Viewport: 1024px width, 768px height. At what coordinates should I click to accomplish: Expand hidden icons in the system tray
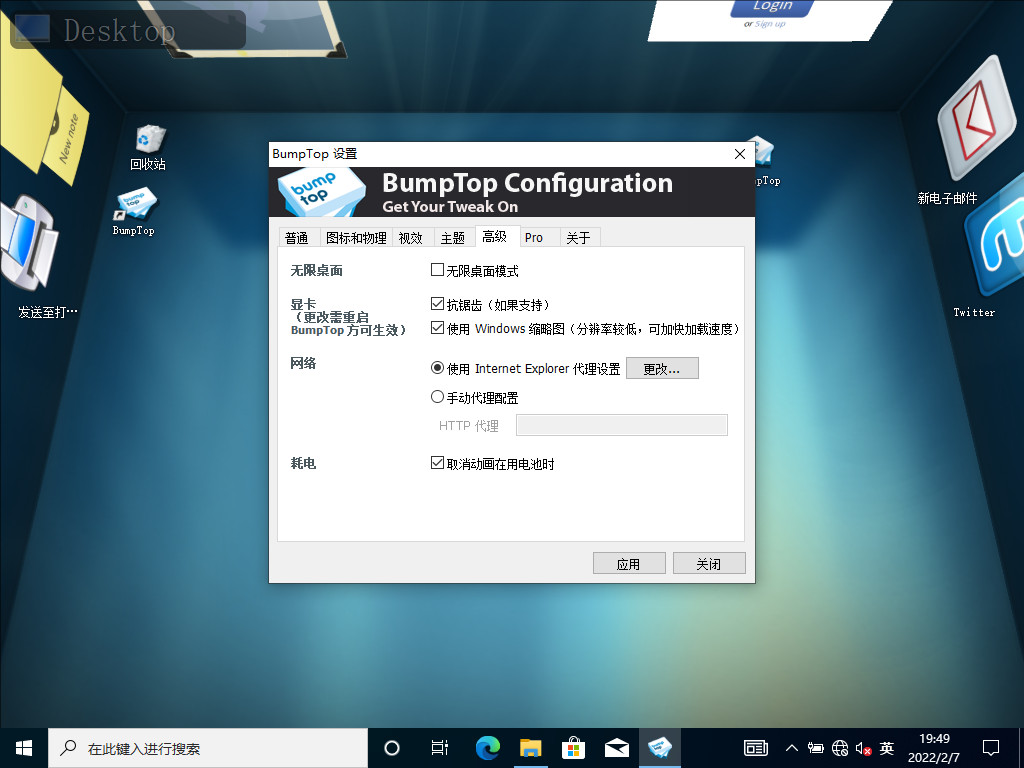tap(791, 747)
